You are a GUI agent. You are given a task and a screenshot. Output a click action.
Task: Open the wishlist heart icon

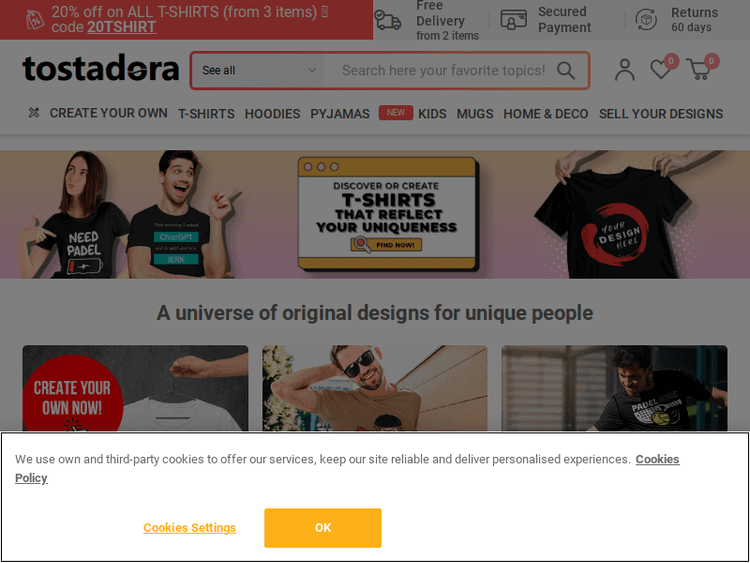click(662, 68)
